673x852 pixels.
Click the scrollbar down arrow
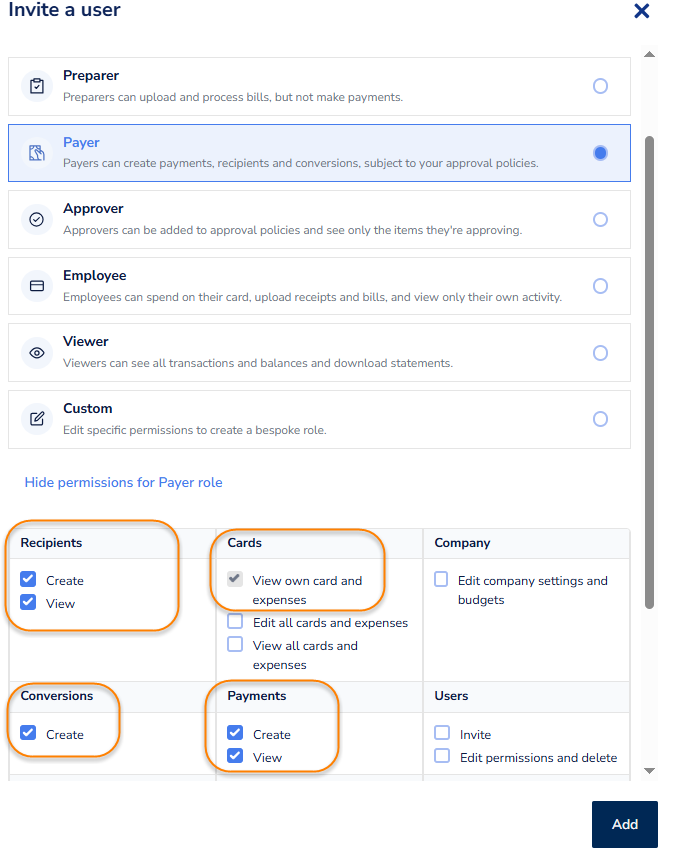coord(649,770)
